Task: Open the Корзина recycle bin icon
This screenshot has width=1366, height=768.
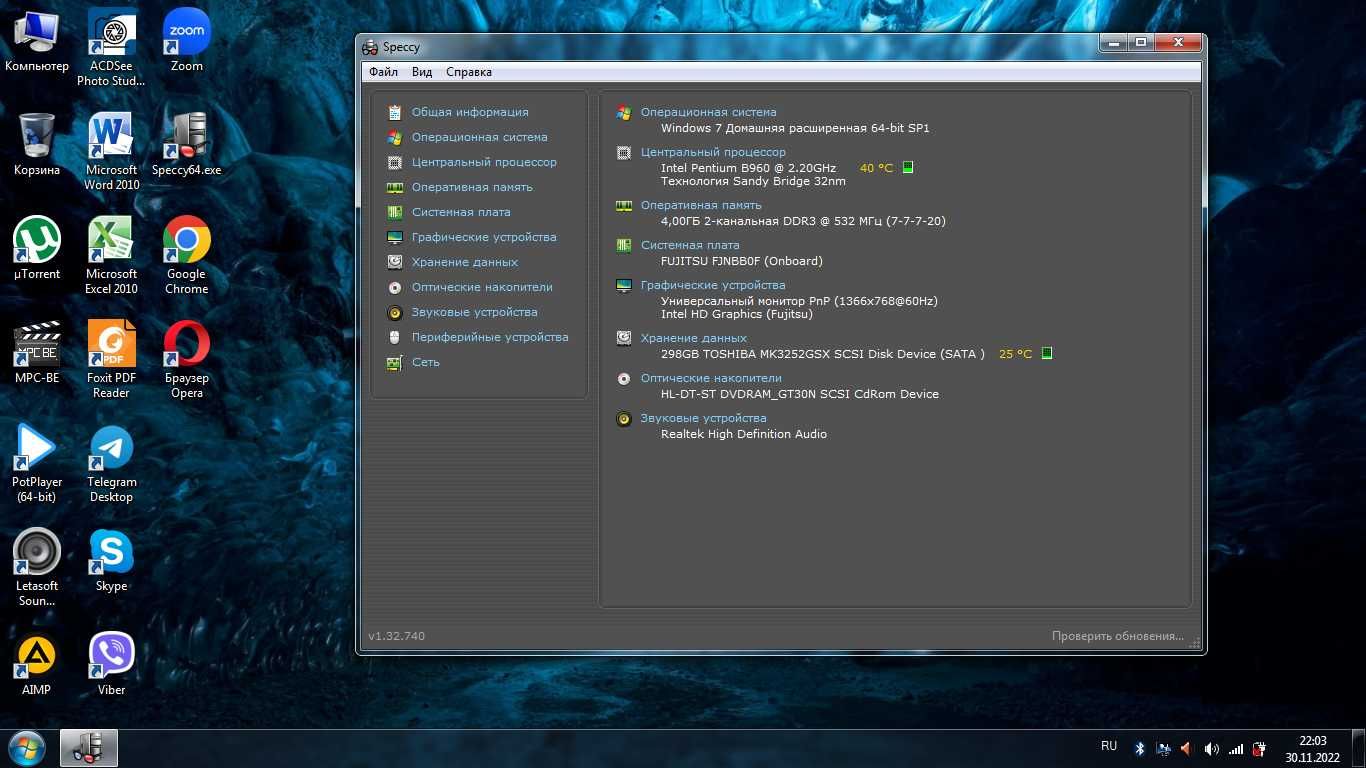Action: coord(37,145)
